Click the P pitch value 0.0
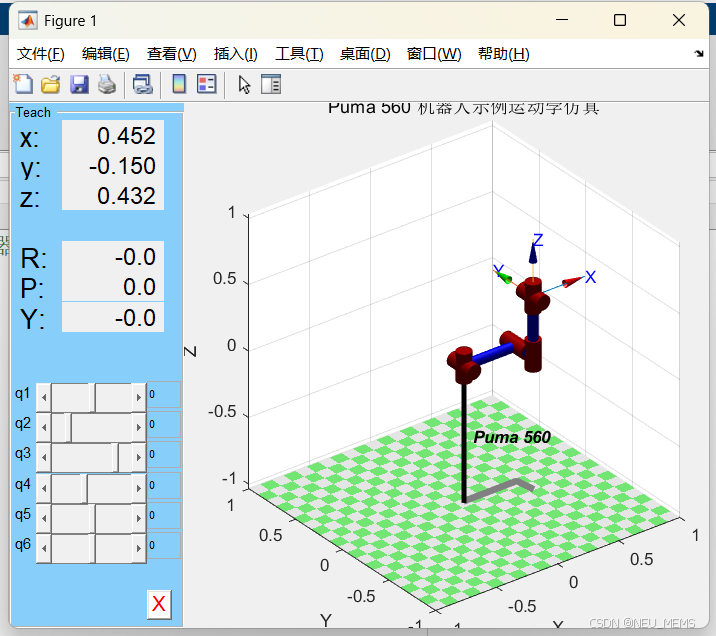The height and width of the screenshot is (636, 716). (113, 287)
